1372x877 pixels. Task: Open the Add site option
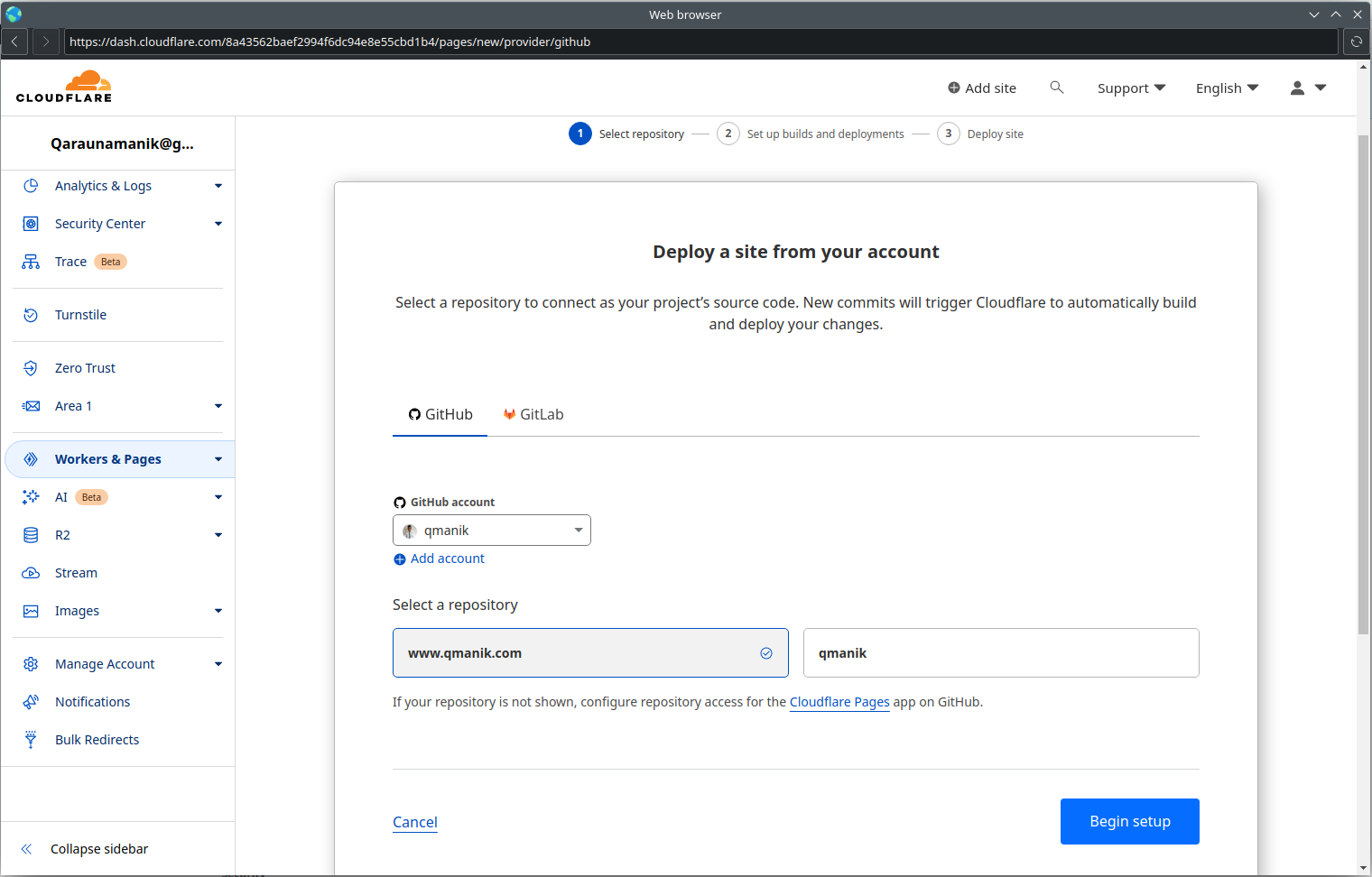click(982, 88)
